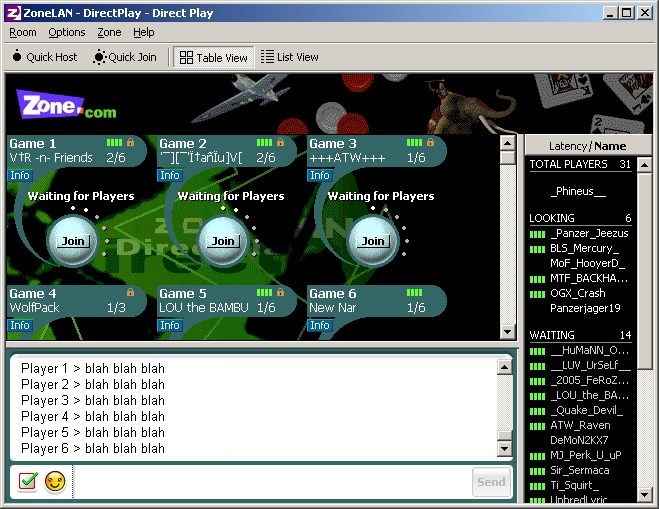The height and width of the screenshot is (509, 659).
Task: Open the Room menu
Action: [x=23, y=32]
